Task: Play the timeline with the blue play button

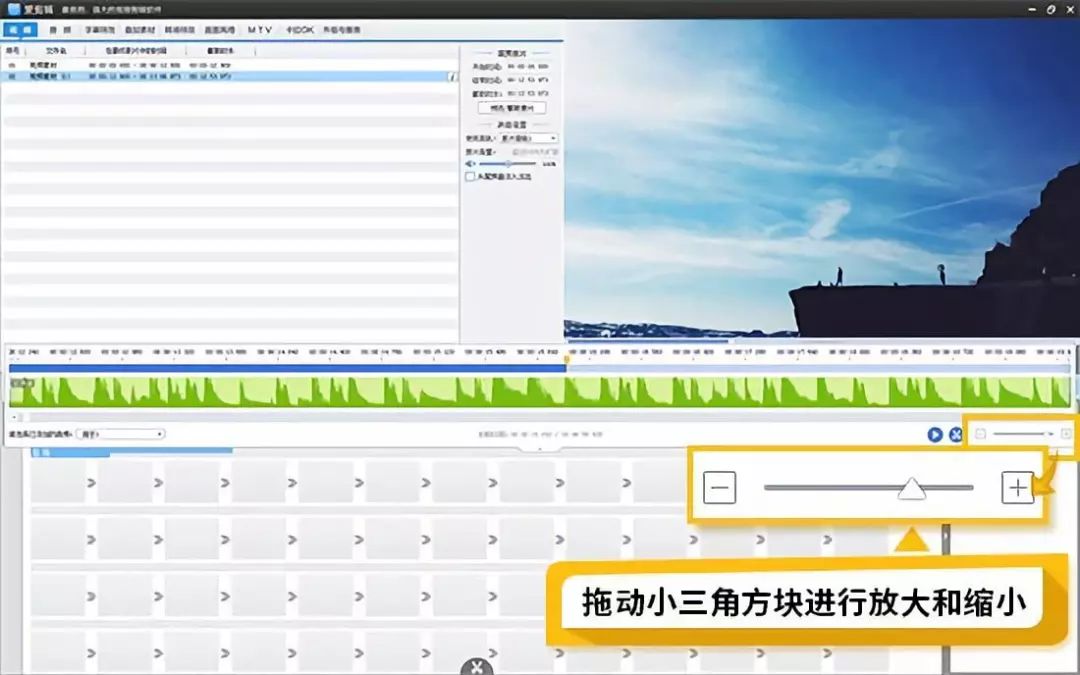Action: 935,435
